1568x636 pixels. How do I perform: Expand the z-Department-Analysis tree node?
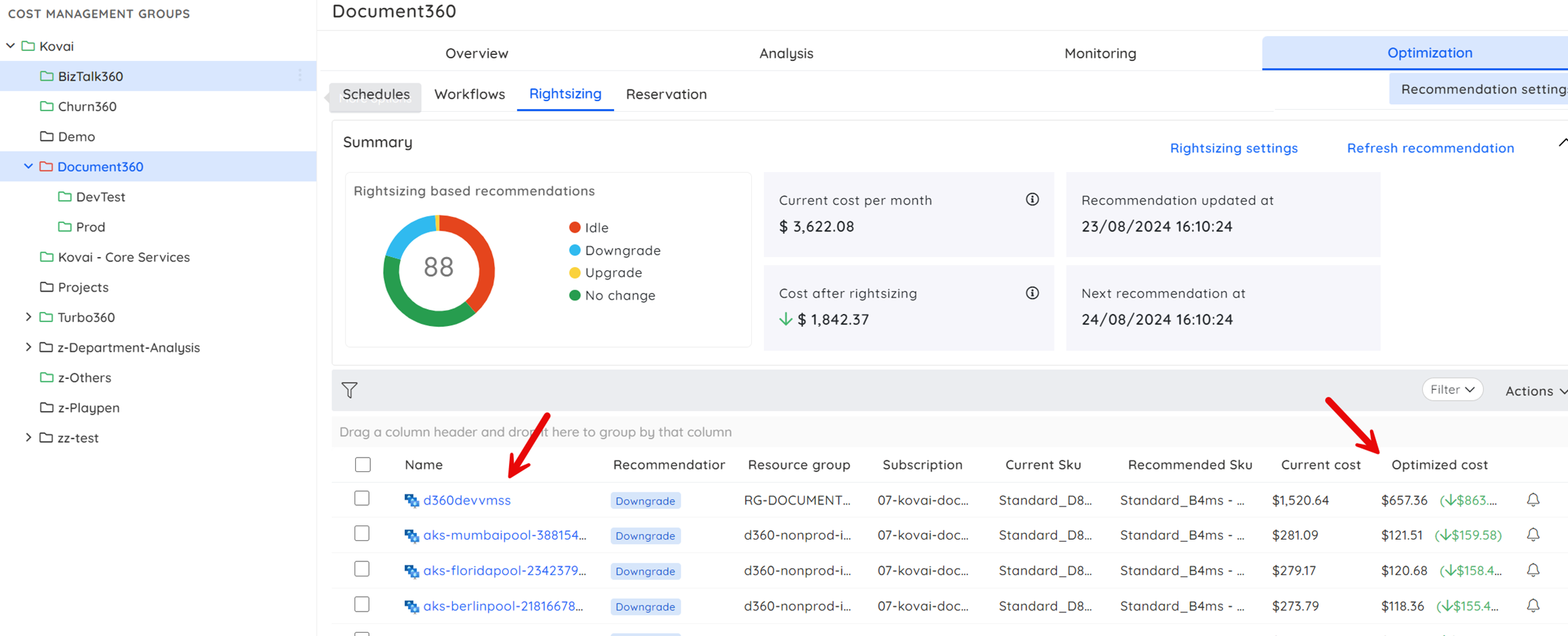tap(28, 346)
